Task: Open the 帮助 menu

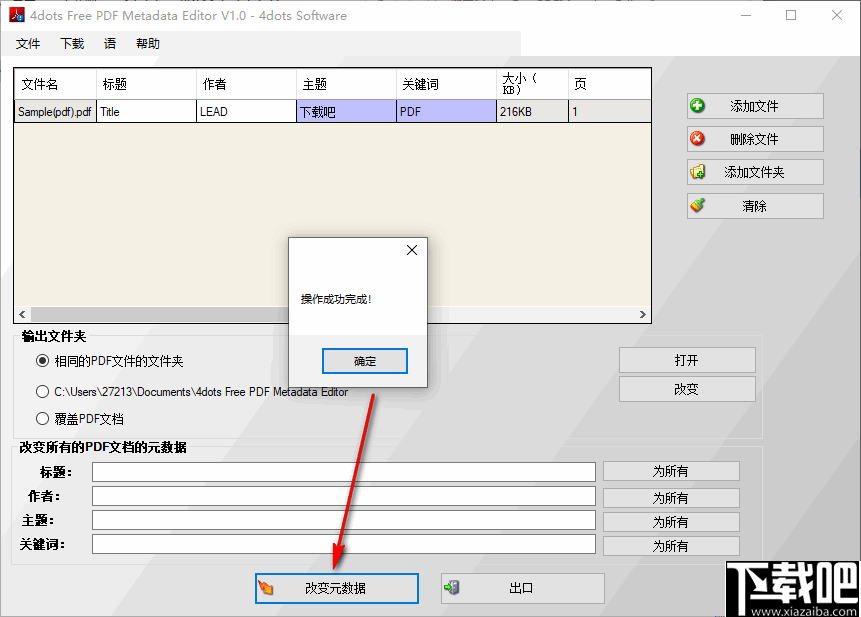Action: pos(147,43)
